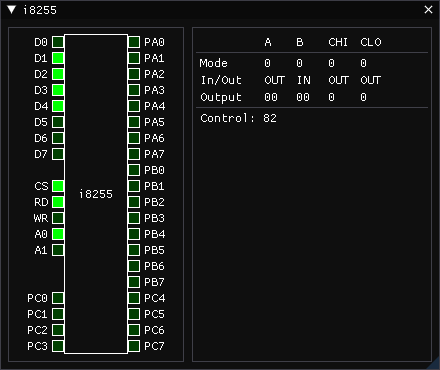The image size is (440, 370).
Task: Click the PA3 pin indicator
Action: (134, 90)
